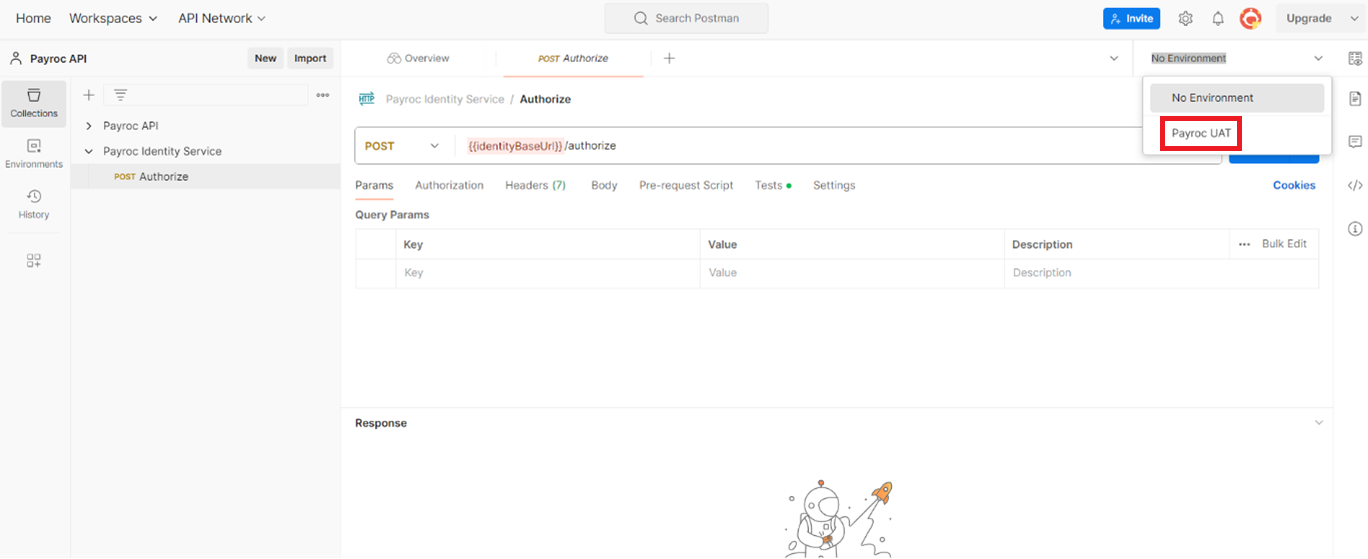The height and width of the screenshot is (559, 1368).
Task: Switch to the Pre-request Script tab
Action: click(x=686, y=185)
